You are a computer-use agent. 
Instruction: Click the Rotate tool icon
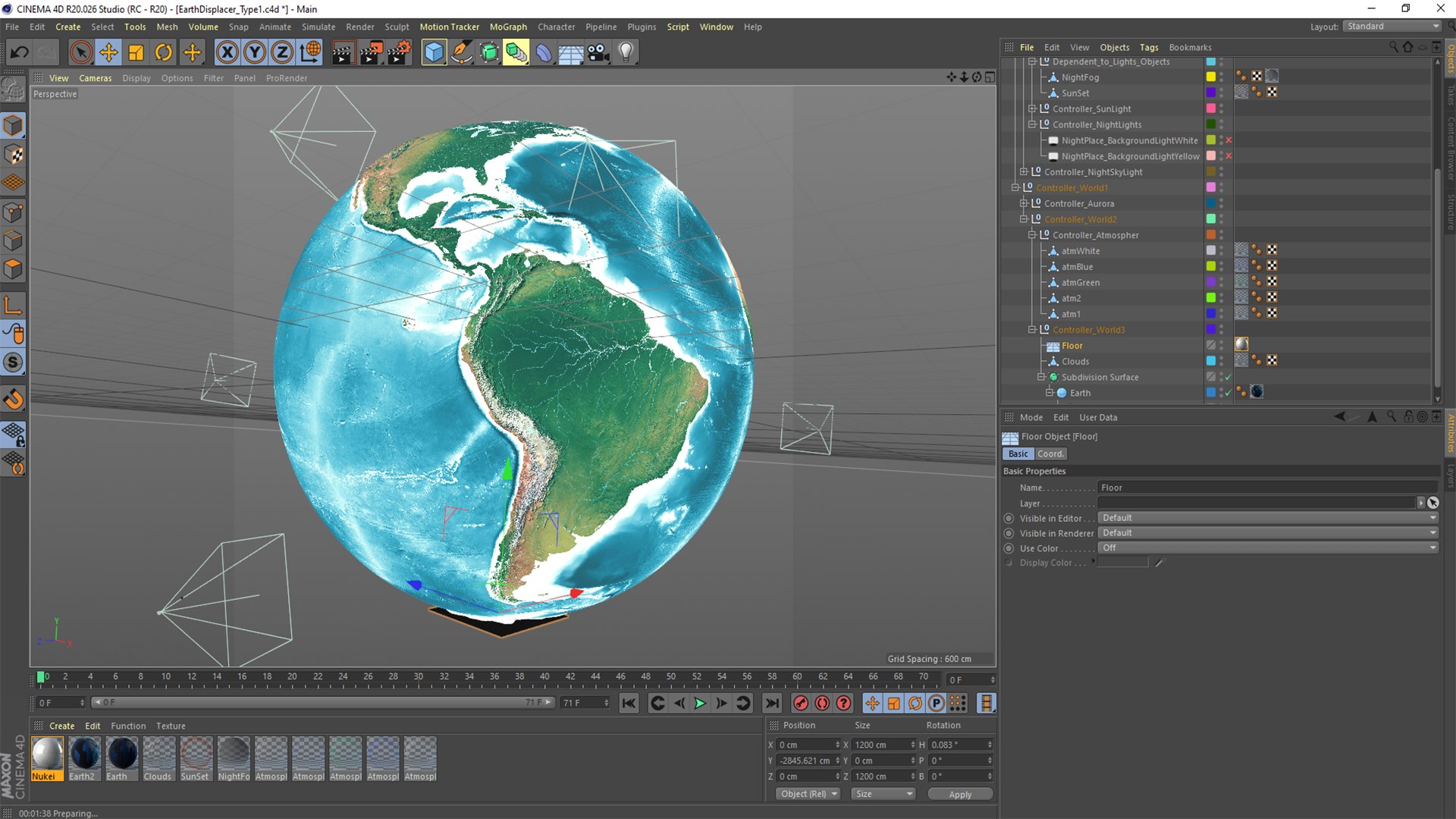(x=163, y=52)
